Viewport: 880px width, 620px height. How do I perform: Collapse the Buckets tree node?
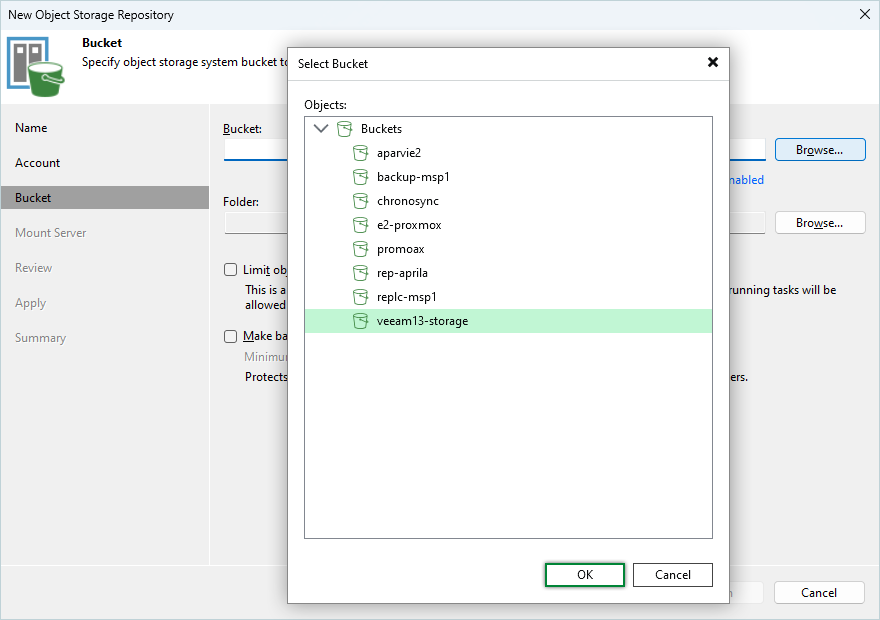point(321,129)
